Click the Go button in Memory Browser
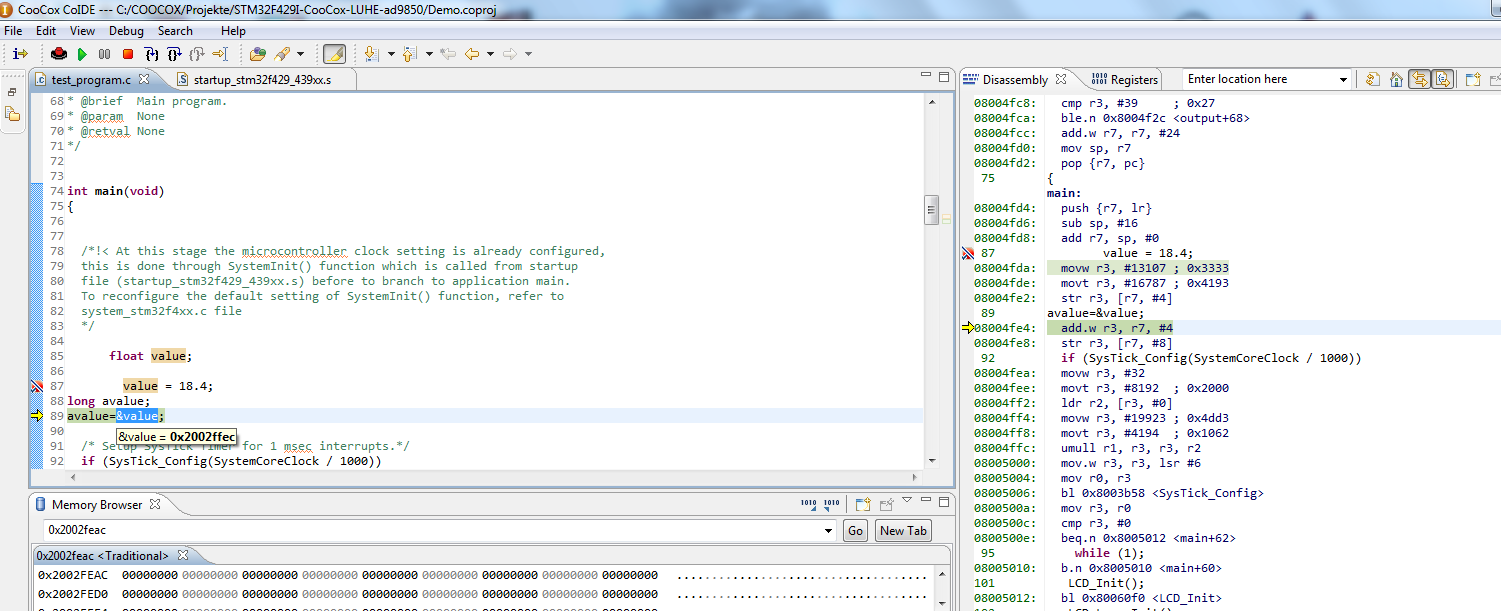Screen dimensions: 1501x611 (855, 531)
